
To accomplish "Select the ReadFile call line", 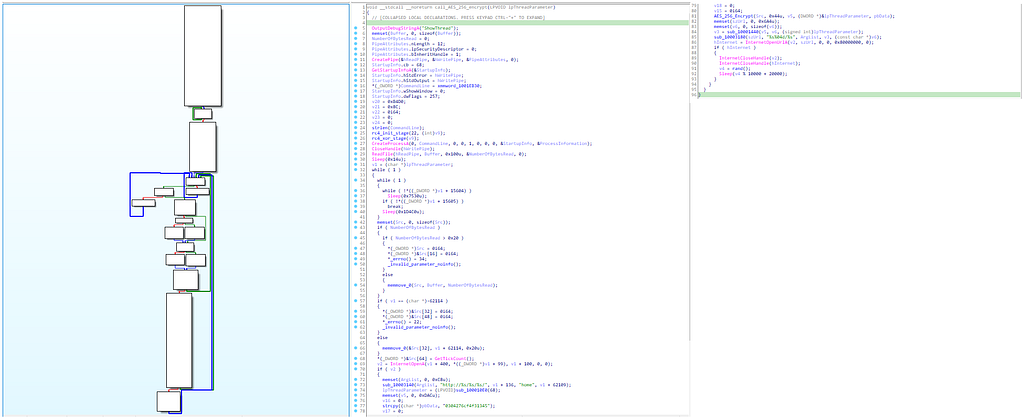I will click(x=449, y=154).
